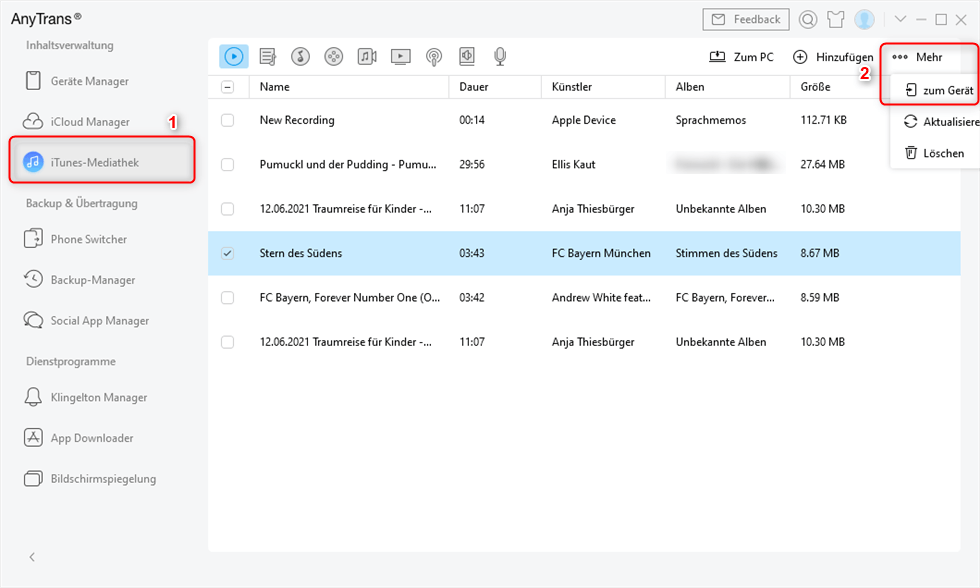Click Zum PC transfer button
Viewport: 980px width, 588px height.
[741, 57]
